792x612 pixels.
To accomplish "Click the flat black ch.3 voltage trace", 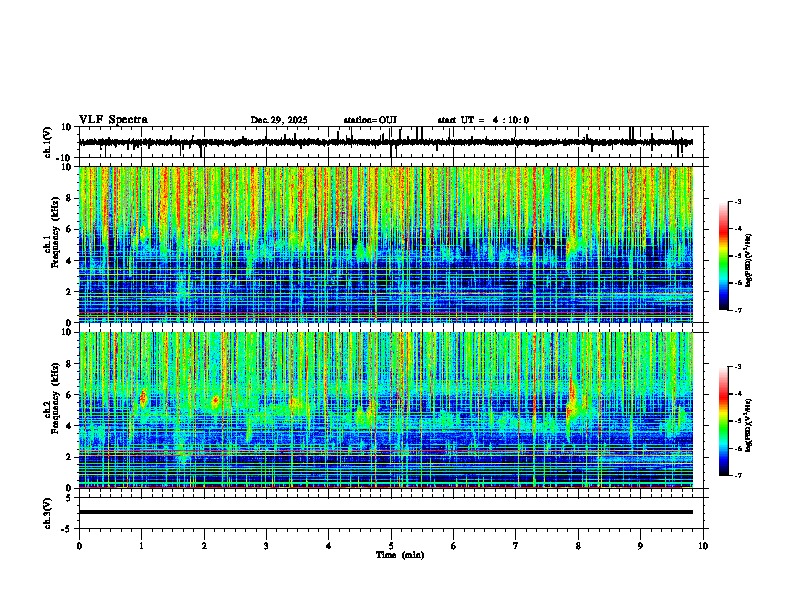I will click(386, 512).
